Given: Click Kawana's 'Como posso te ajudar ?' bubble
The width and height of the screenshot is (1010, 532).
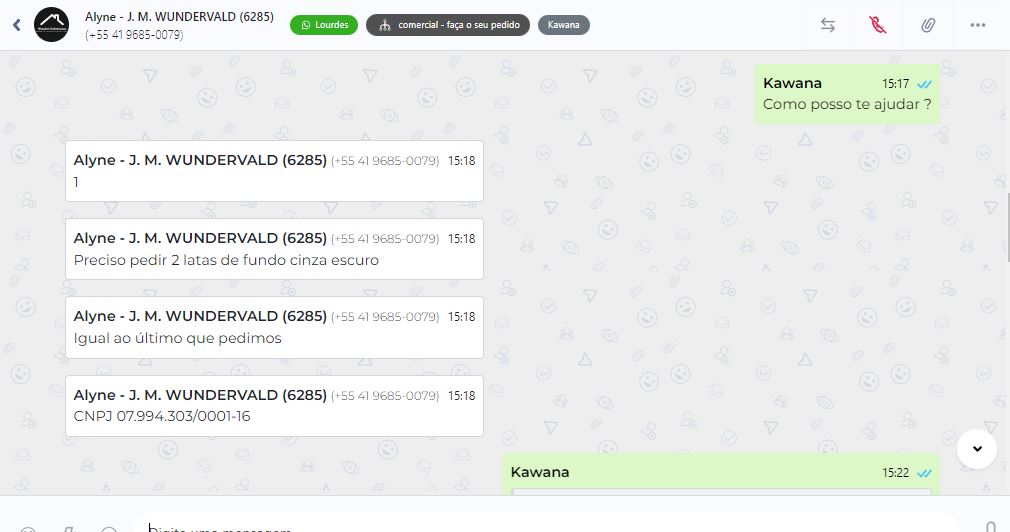Looking at the screenshot, I should coord(847,94).
